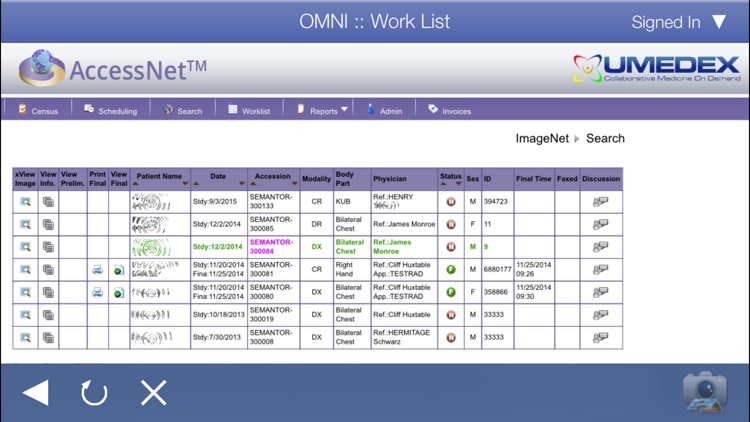Screen dimensions: 750x422
Task: Select the KUB body part cell
Action: coord(352,202)
